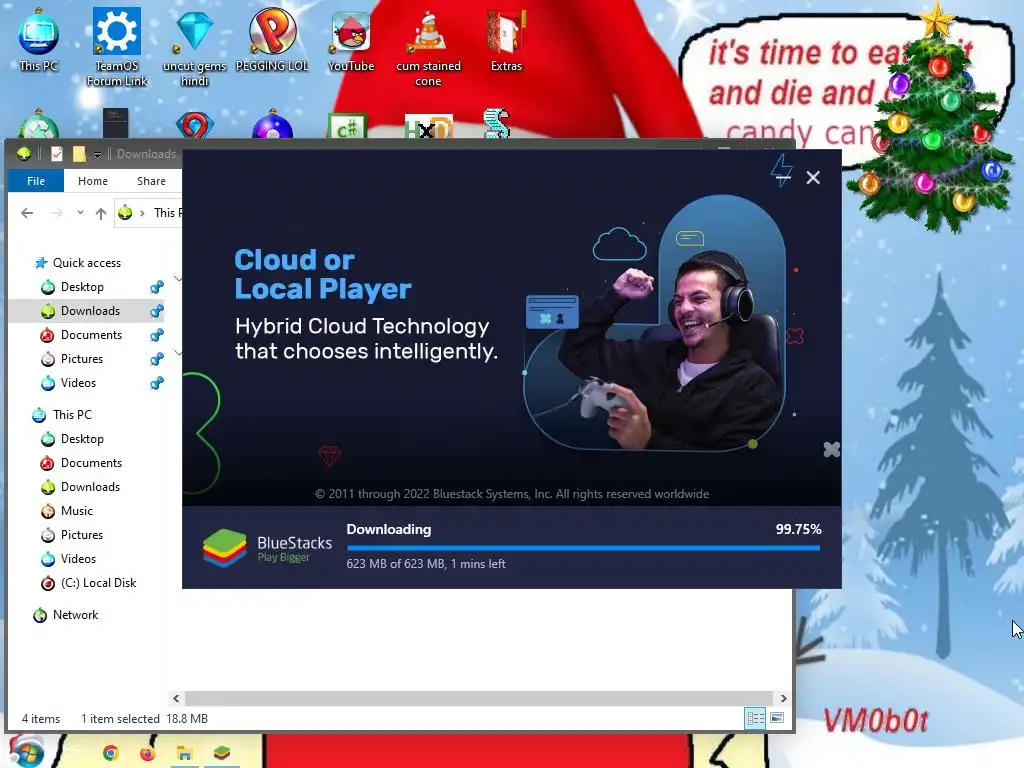Open TeamOS Forum Link desktop shortcut
The image size is (1024, 768).
point(117,47)
